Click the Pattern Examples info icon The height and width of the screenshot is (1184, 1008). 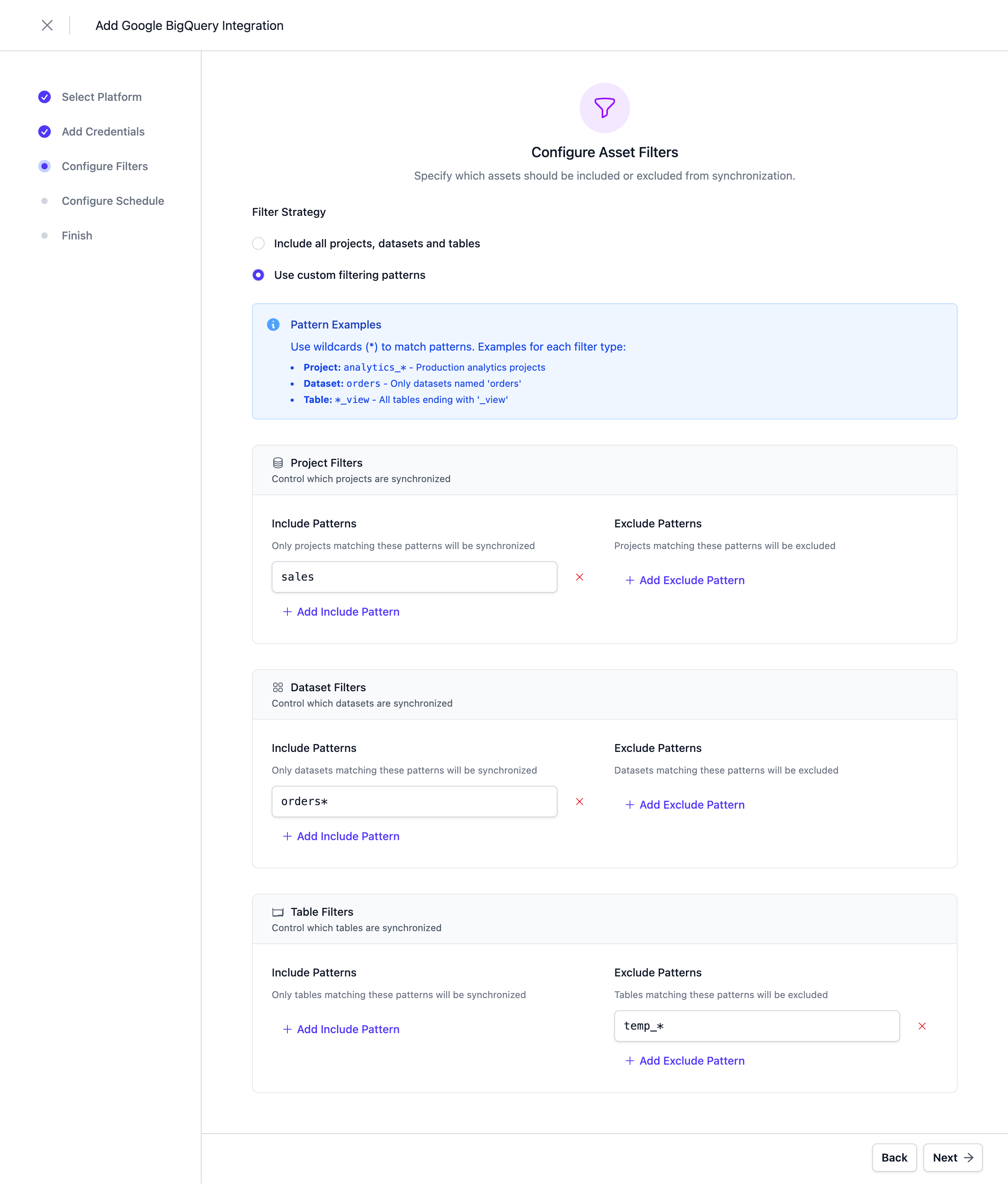pyautogui.click(x=273, y=325)
